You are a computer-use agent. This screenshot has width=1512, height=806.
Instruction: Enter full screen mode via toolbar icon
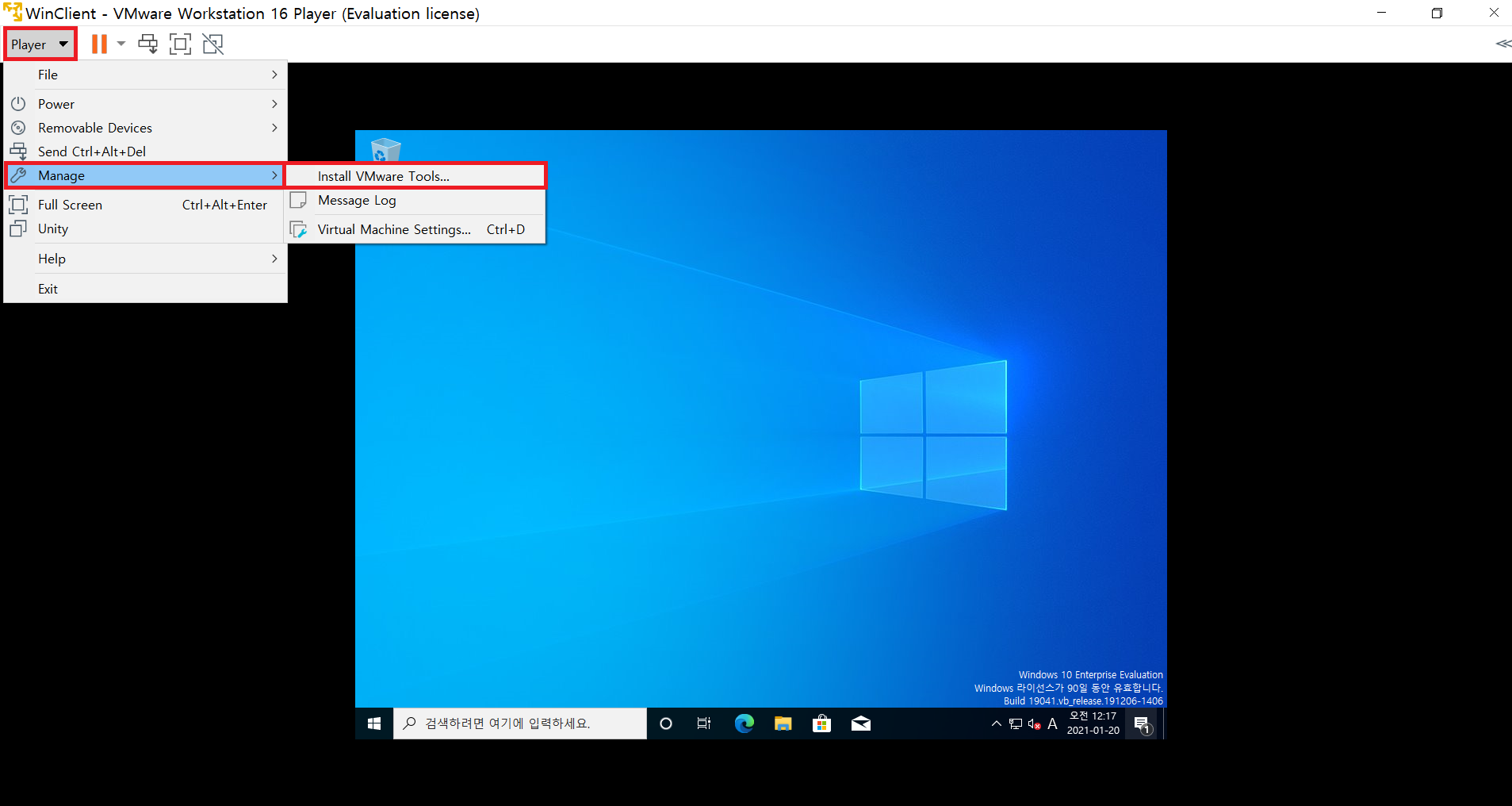(181, 44)
